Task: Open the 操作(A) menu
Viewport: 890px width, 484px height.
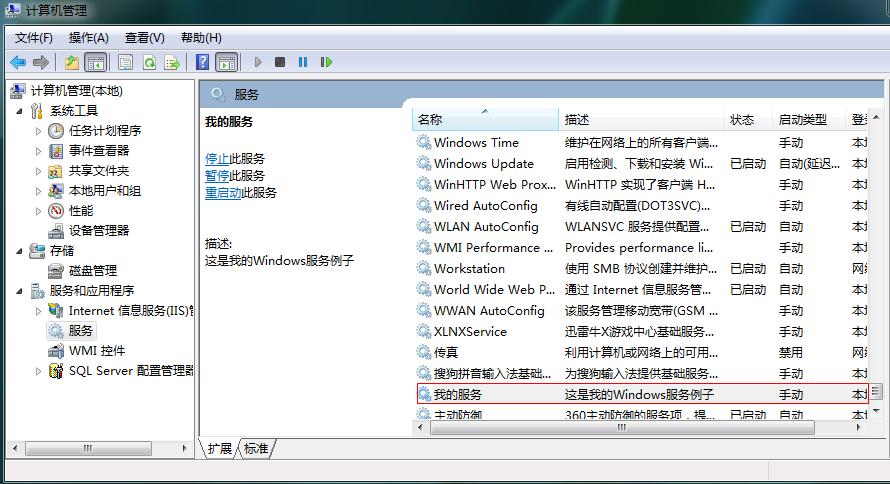Action: tap(88, 38)
